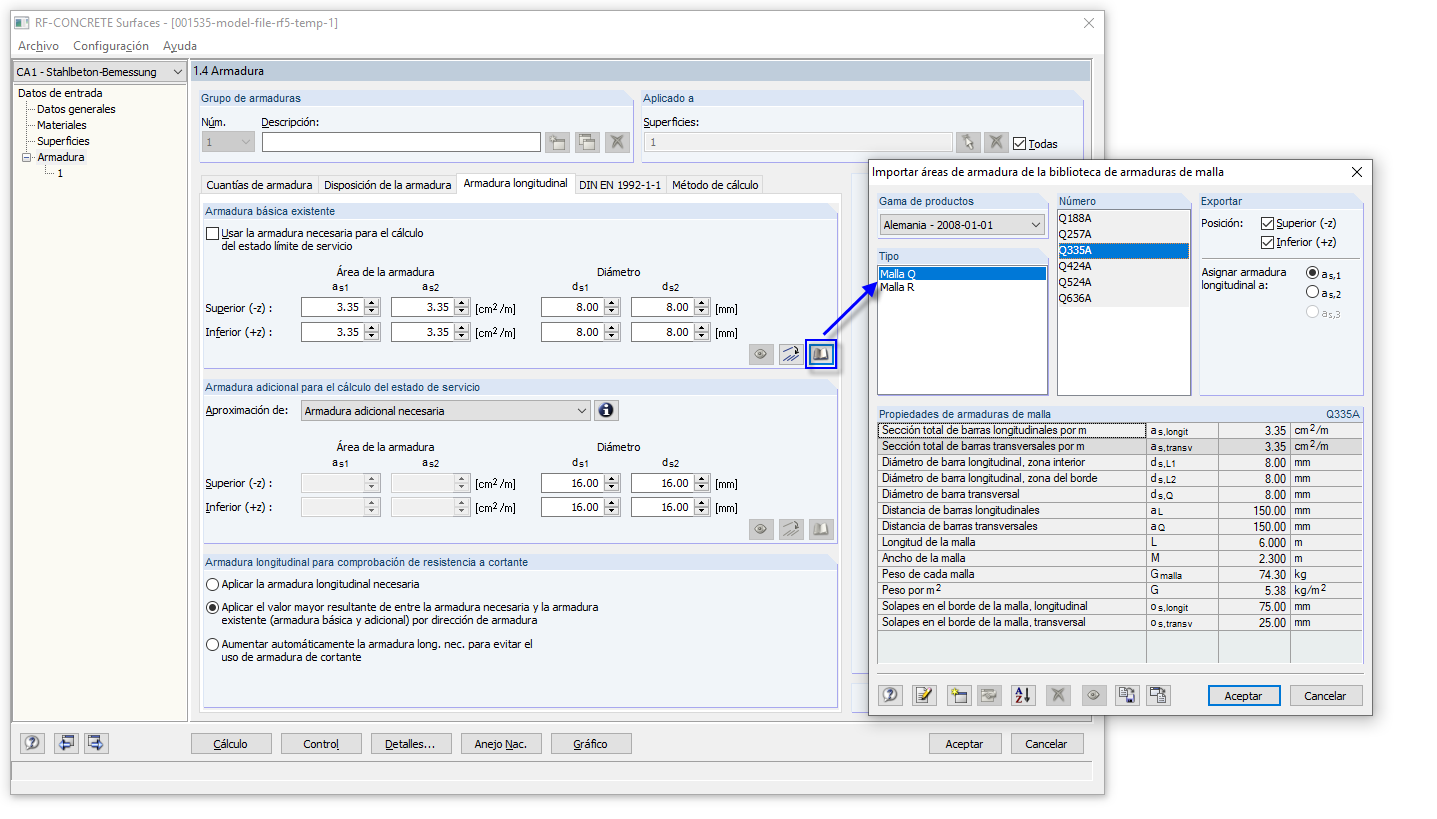Click the greyed eye icon in the dialog toolbar
This screenshot has height=819, width=1437.
click(x=1094, y=695)
